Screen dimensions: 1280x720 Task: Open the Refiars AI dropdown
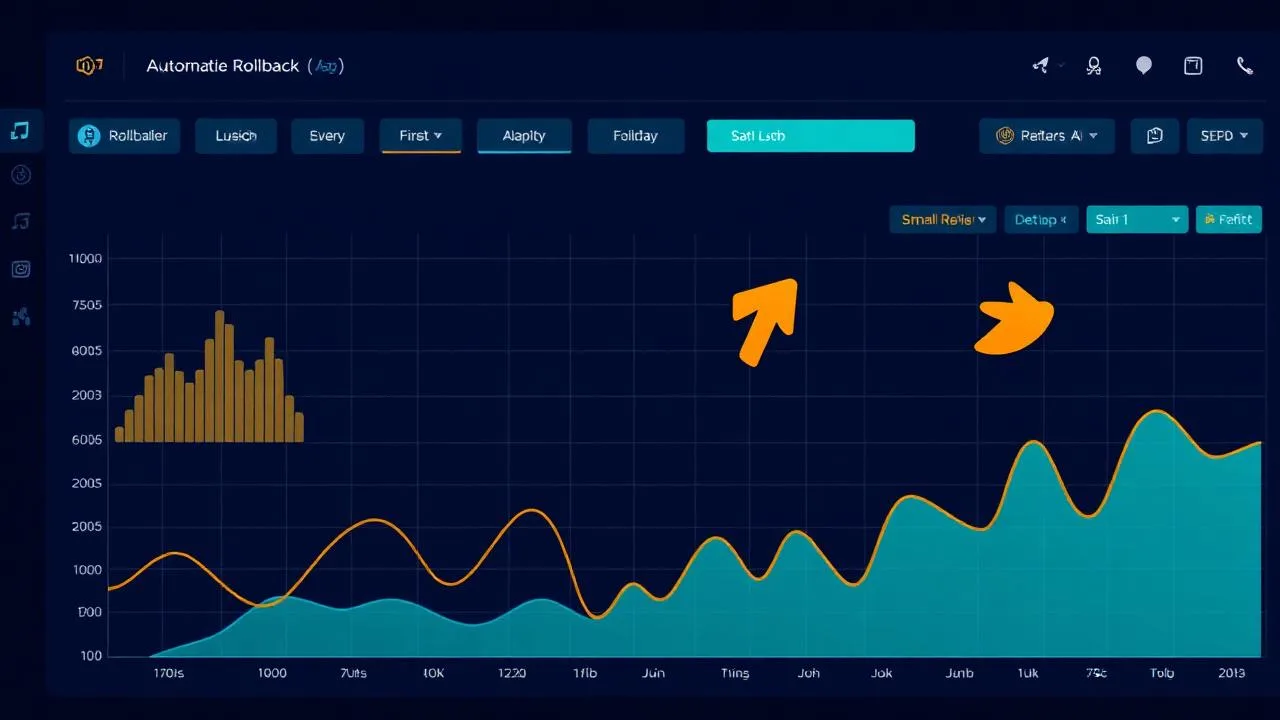point(1047,136)
